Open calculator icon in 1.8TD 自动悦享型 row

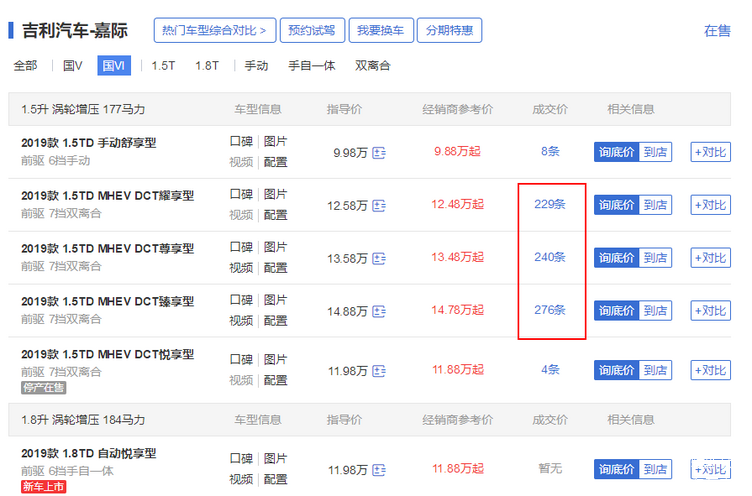click(379, 470)
